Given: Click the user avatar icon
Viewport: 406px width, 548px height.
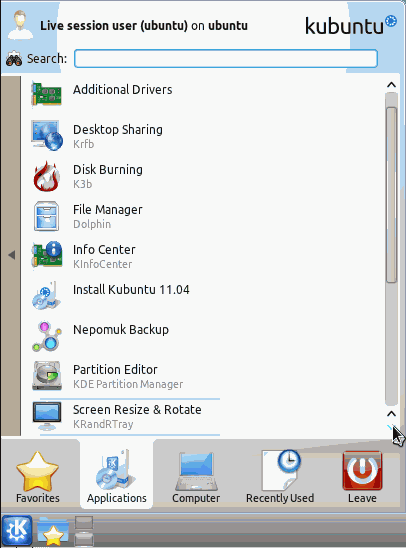Looking at the screenshot, I should 20,24.
